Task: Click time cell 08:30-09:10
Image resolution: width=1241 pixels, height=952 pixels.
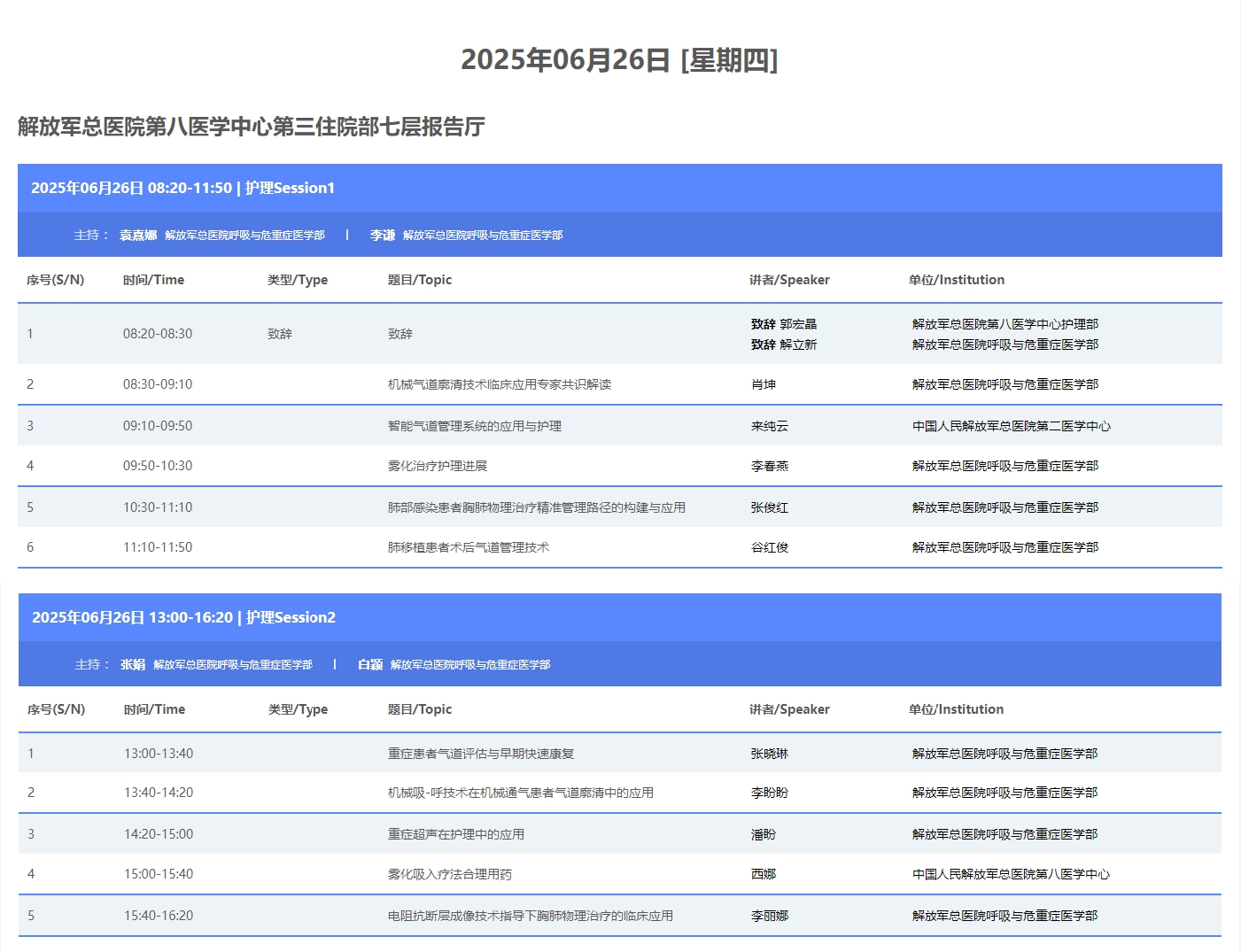Action: [158, 384]
